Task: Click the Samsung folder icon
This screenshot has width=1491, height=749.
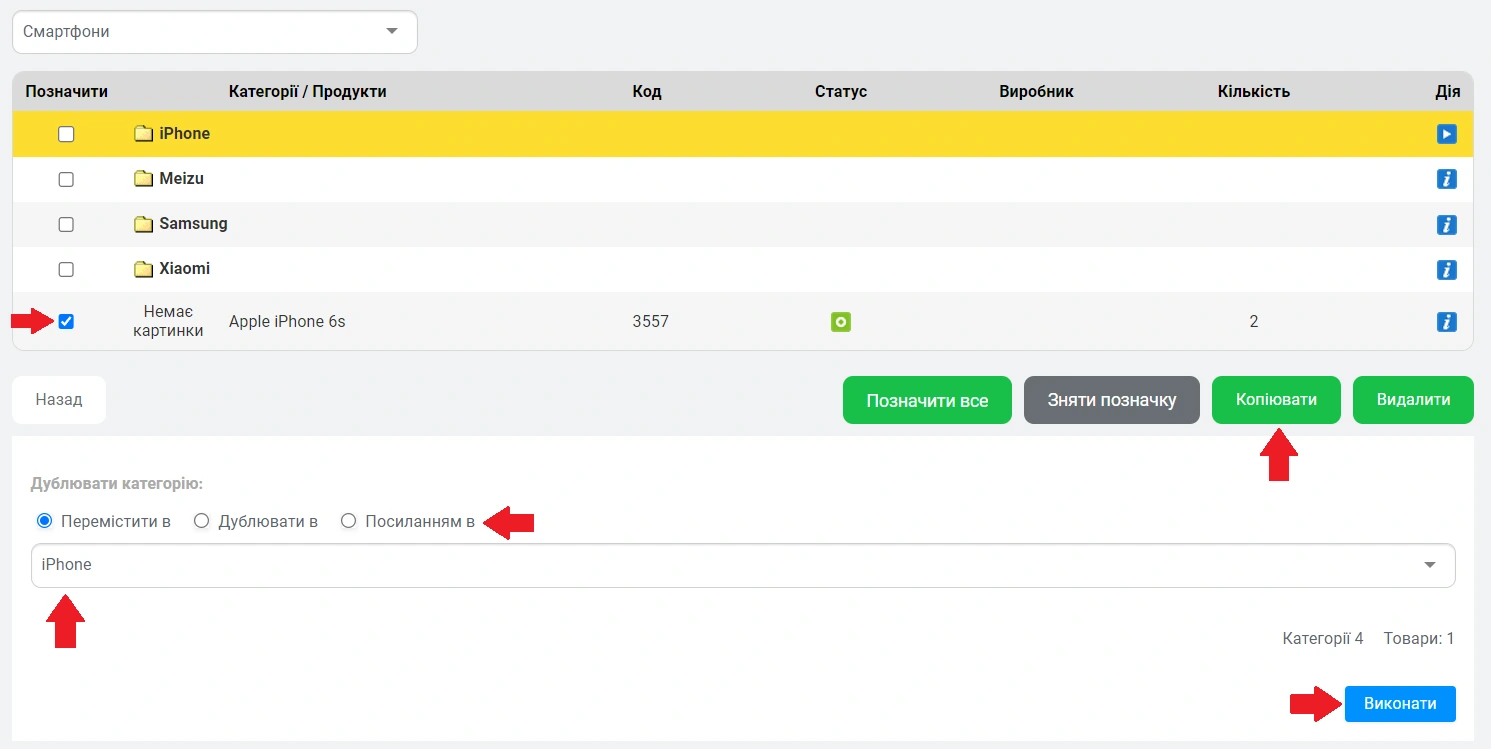Action: coord(143,224)
